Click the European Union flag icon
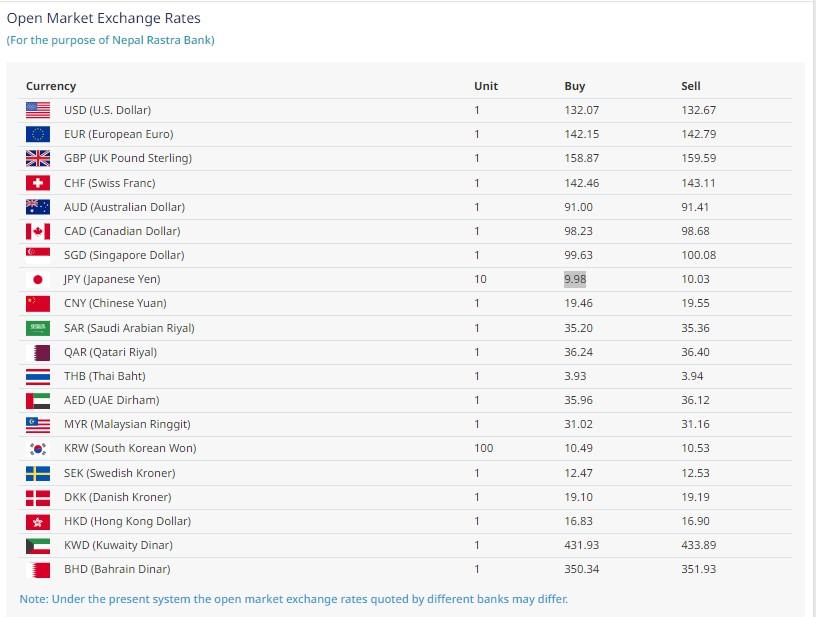The height and width of the screenshot is (617, 816). [38, 134]
